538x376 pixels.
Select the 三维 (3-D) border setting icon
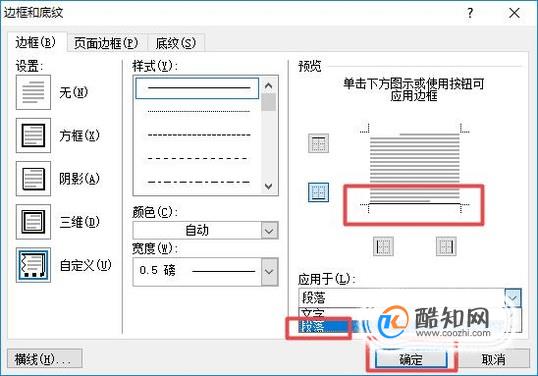click(33, 222)
